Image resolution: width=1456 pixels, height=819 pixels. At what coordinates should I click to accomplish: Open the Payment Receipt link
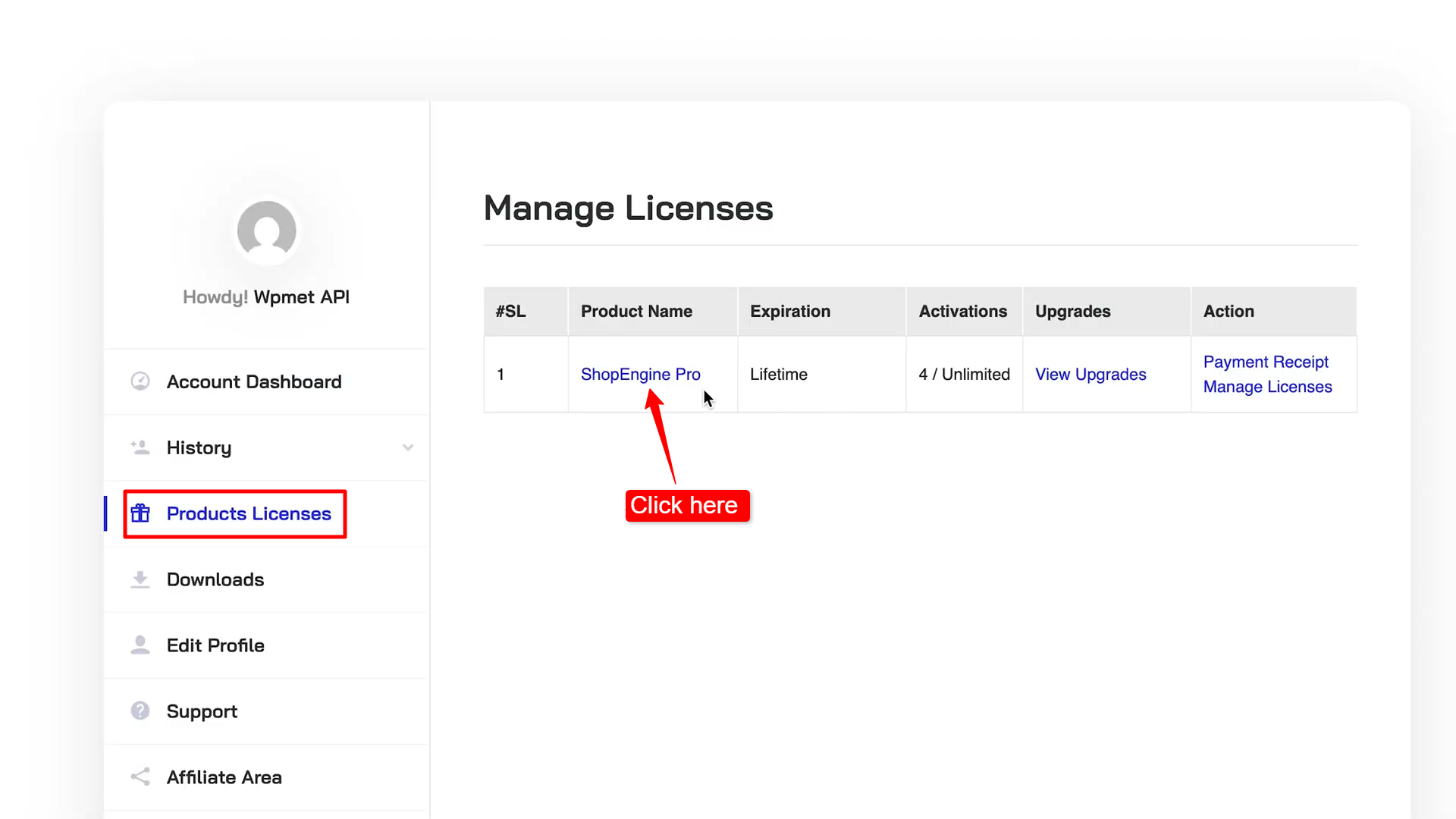pyautogui.click(x=1266, y=362)
